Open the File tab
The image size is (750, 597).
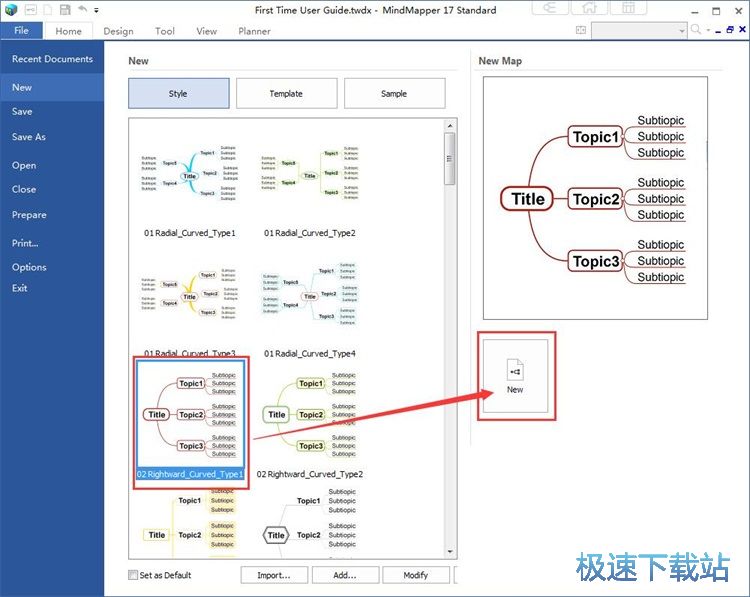pyautogui.click(x=22, y=31)
